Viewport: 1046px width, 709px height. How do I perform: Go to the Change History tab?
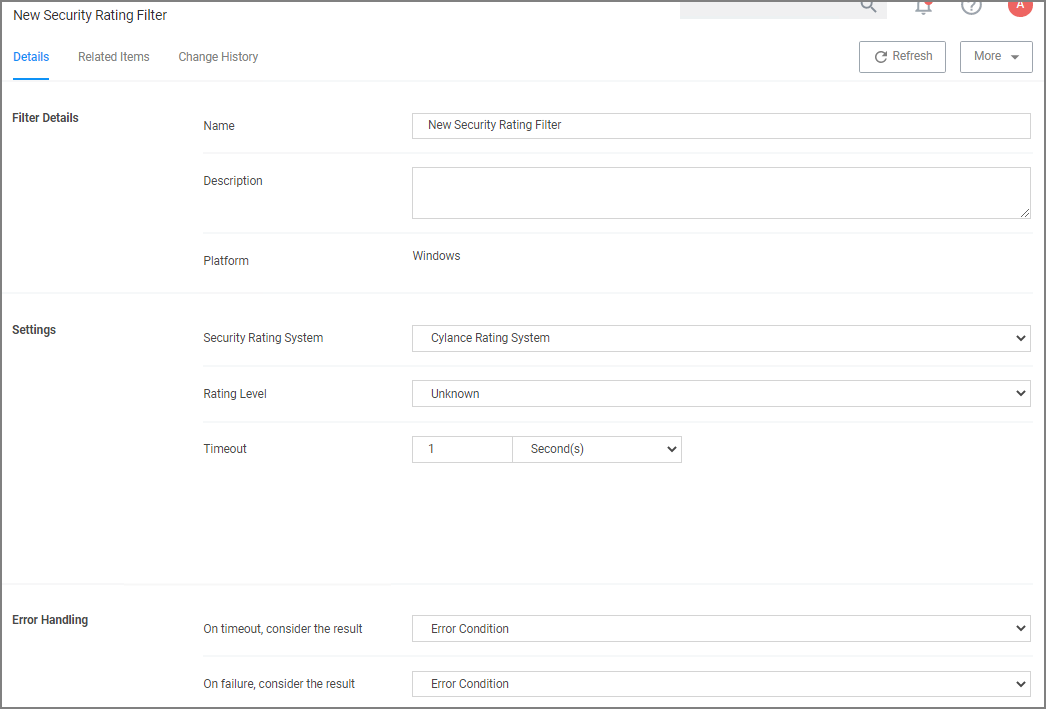click(218, 57)
